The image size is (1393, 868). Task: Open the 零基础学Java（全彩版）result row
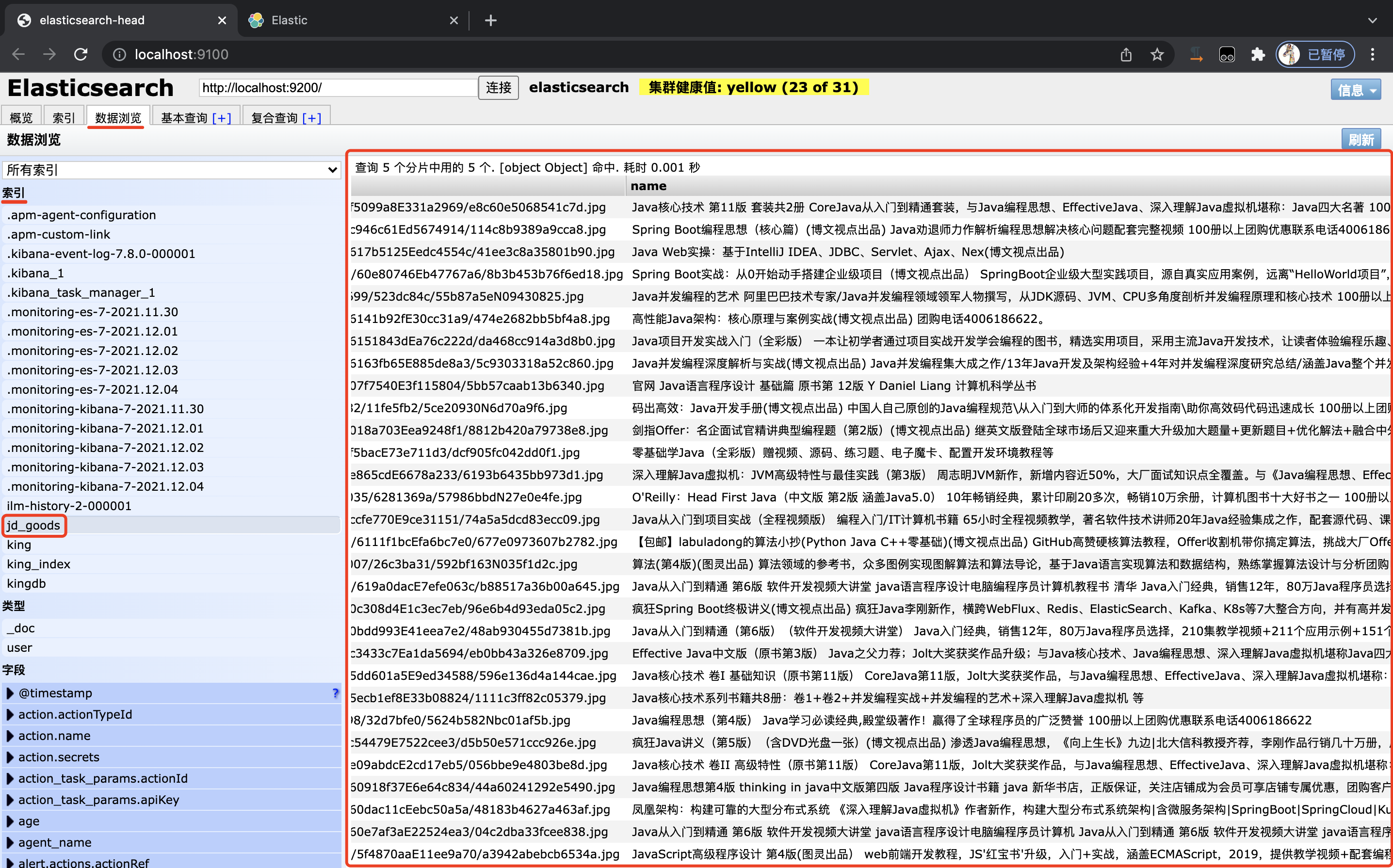pyautogui.click(x=870, y=452)
